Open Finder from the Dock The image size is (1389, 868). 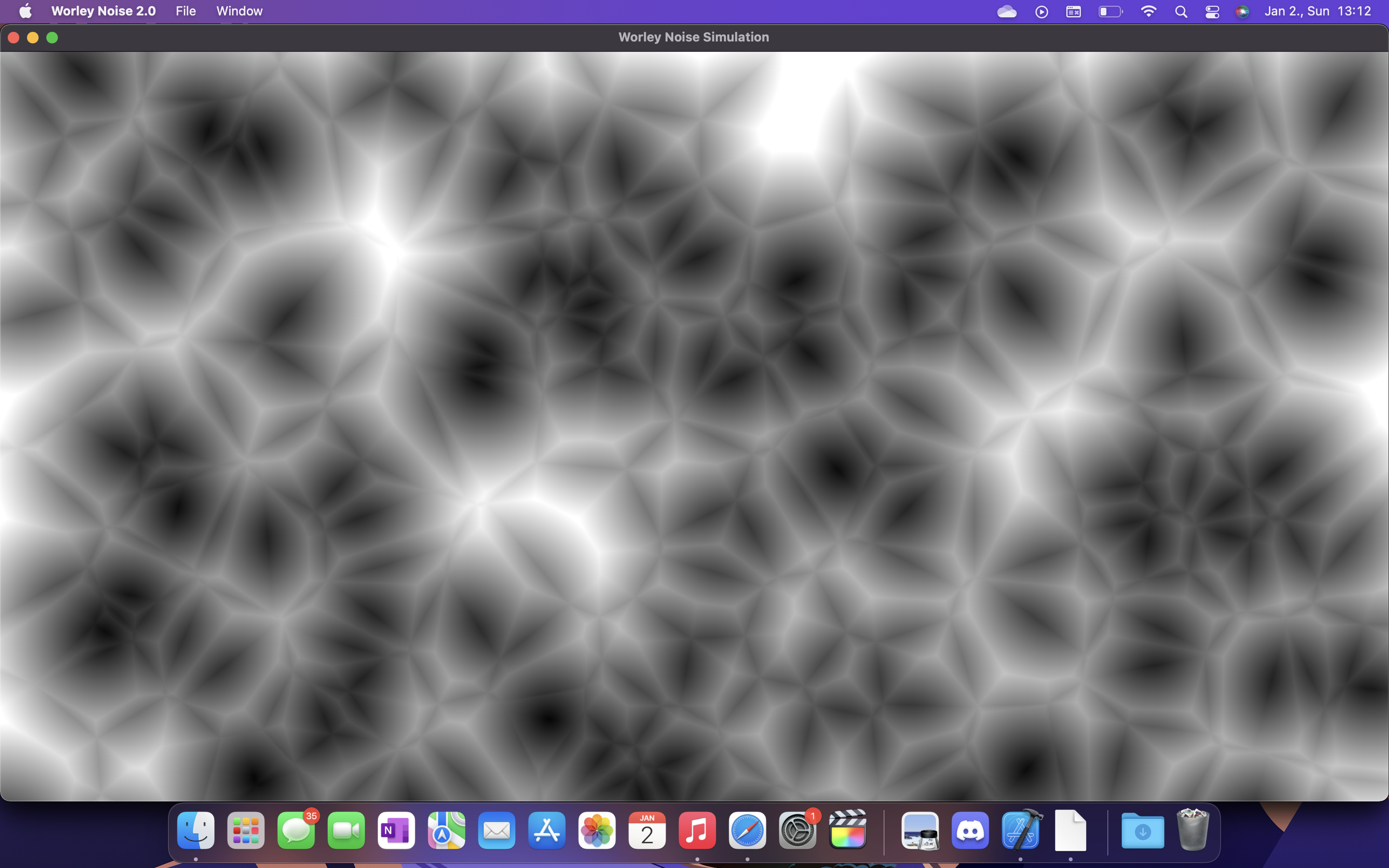click(196, 830)
